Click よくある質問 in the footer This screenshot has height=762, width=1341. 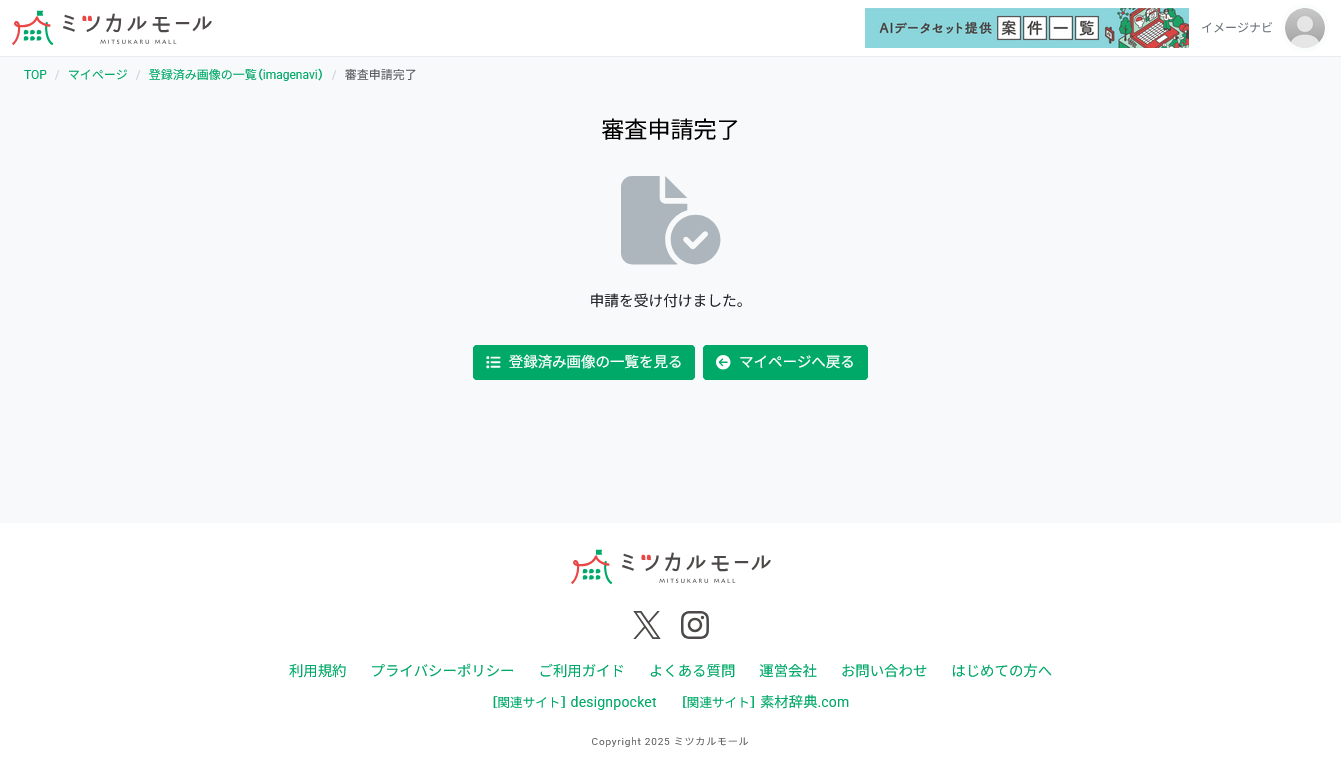tap(692, 671)
